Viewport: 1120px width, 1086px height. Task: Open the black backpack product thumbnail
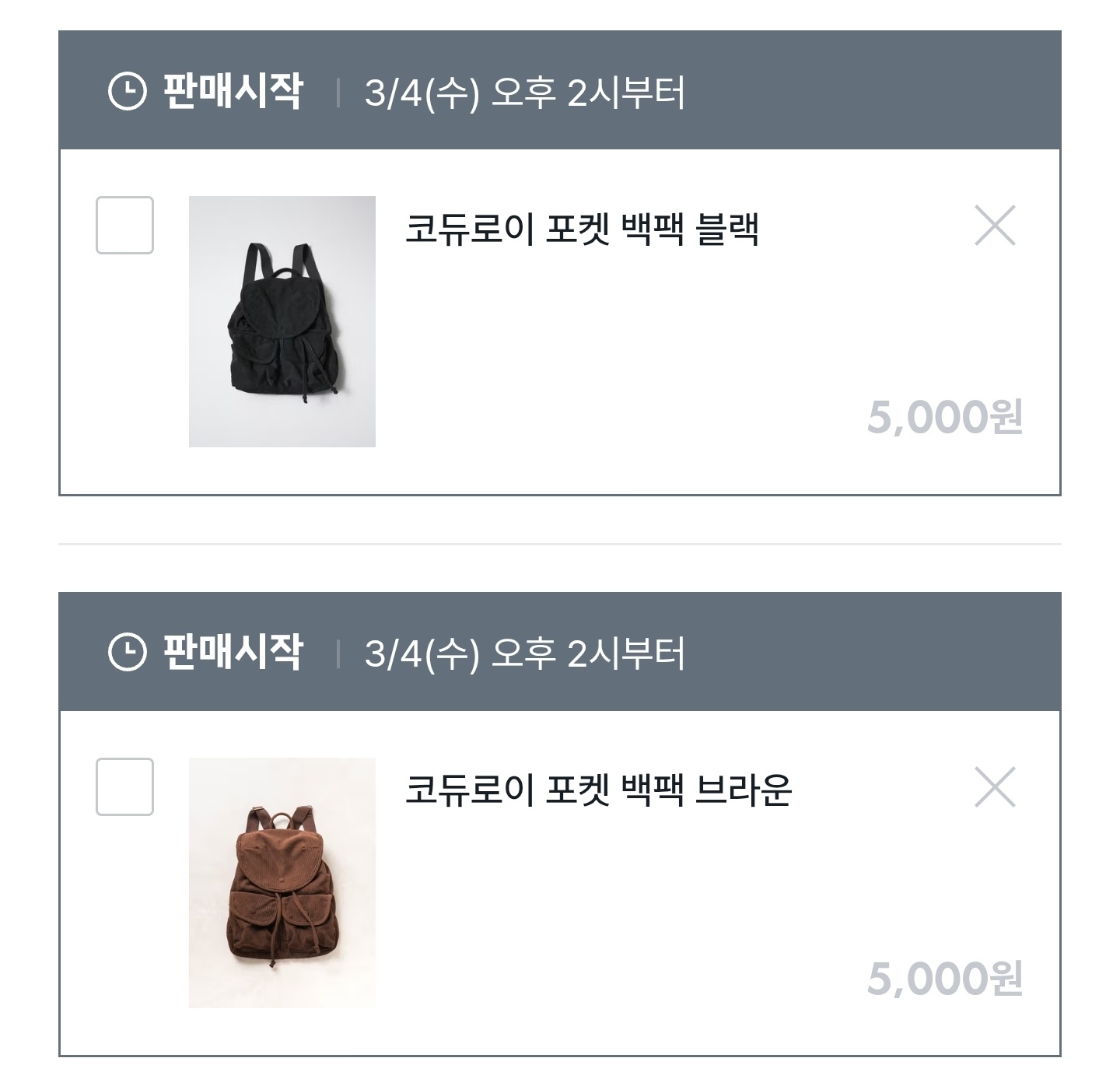[282, 321]
